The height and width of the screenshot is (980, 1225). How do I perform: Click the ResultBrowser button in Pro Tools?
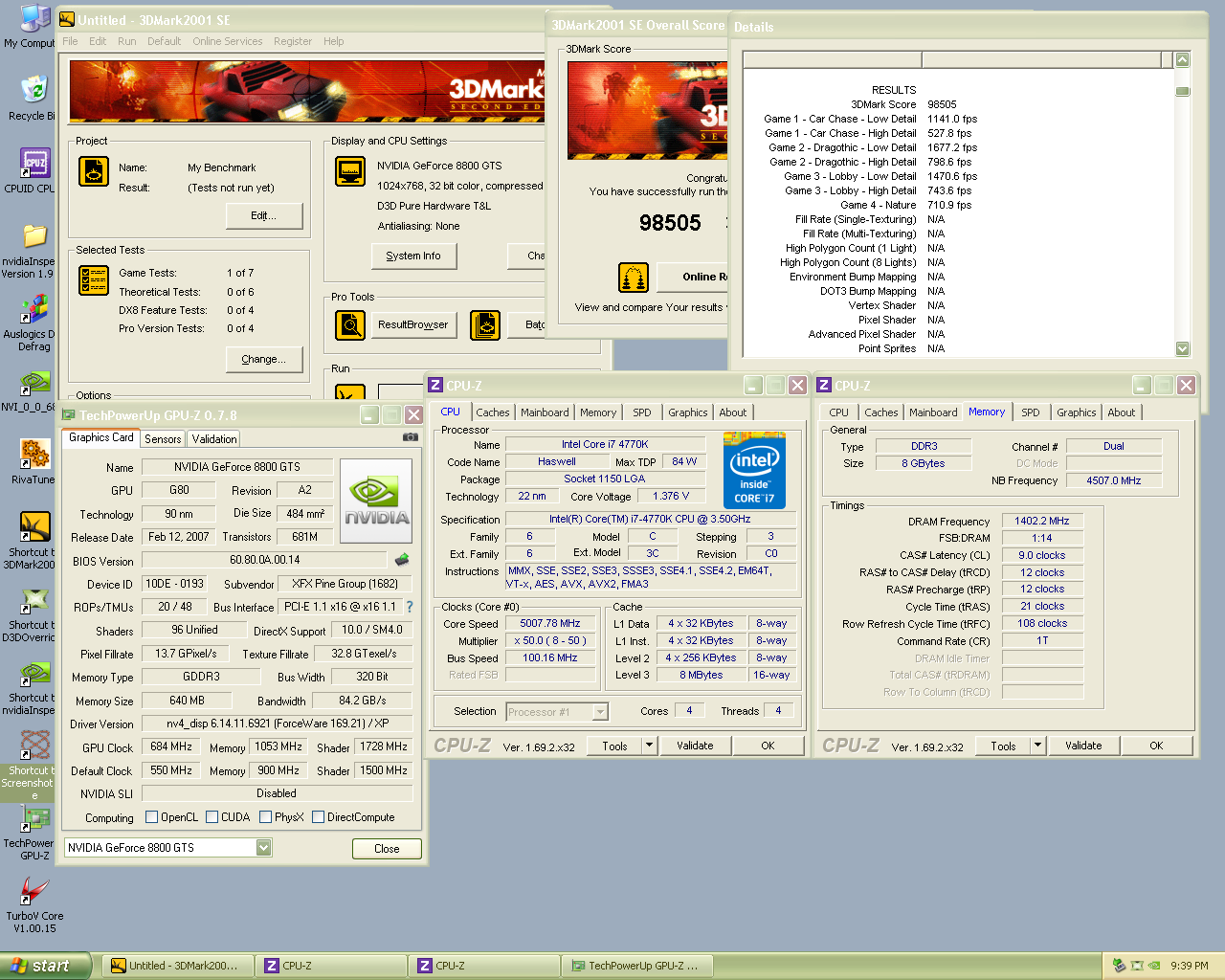pyautogui.click(x=412, y=325)
